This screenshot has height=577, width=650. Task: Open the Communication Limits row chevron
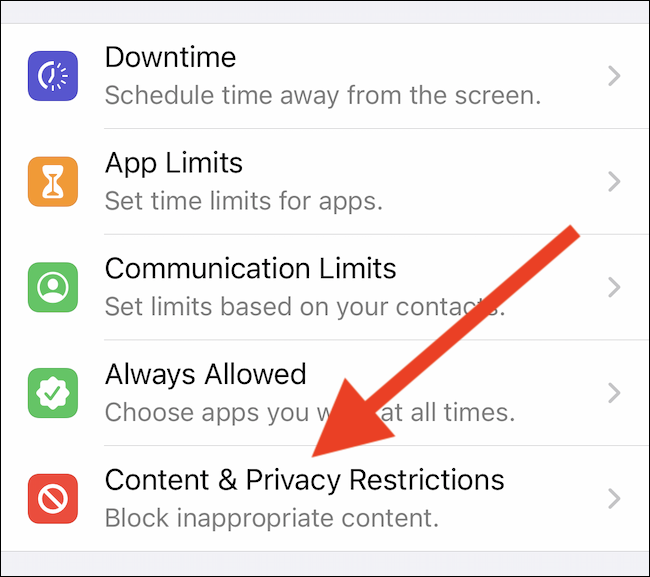614,287
